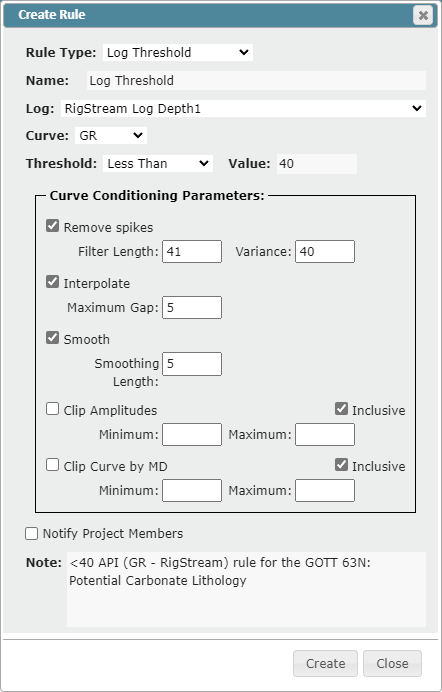Select the Name text field

256,81
